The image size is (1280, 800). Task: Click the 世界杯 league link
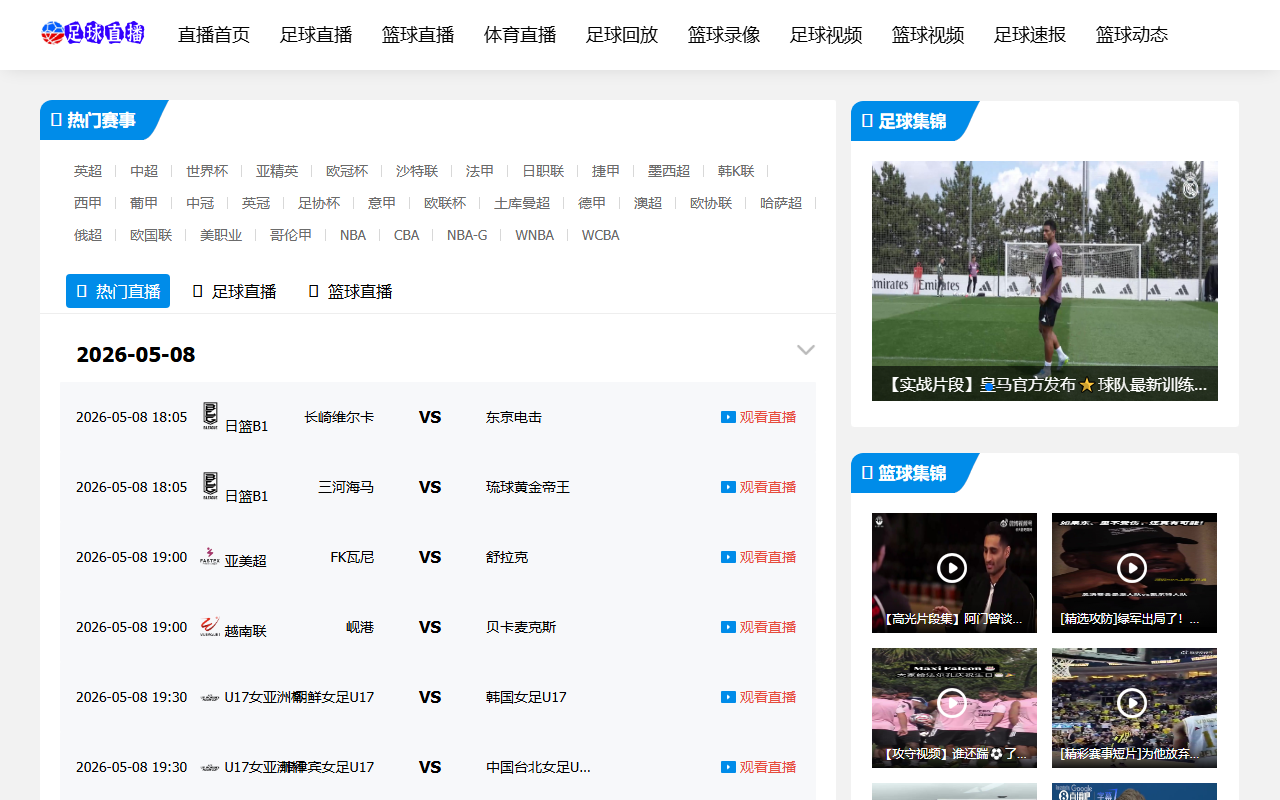(x=207, y=171)
